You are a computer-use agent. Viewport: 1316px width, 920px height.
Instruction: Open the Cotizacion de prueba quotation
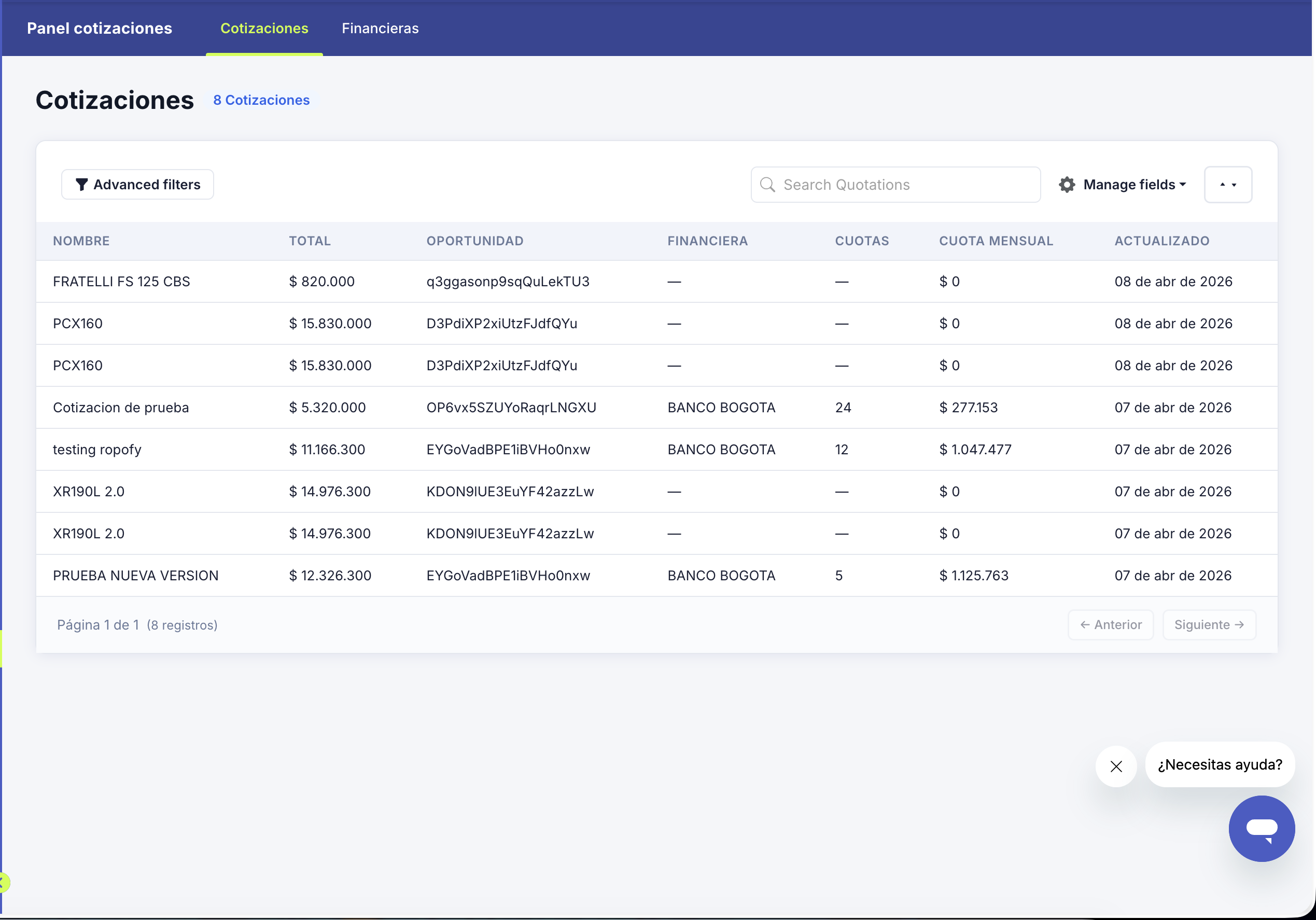[x=120, y=408]
